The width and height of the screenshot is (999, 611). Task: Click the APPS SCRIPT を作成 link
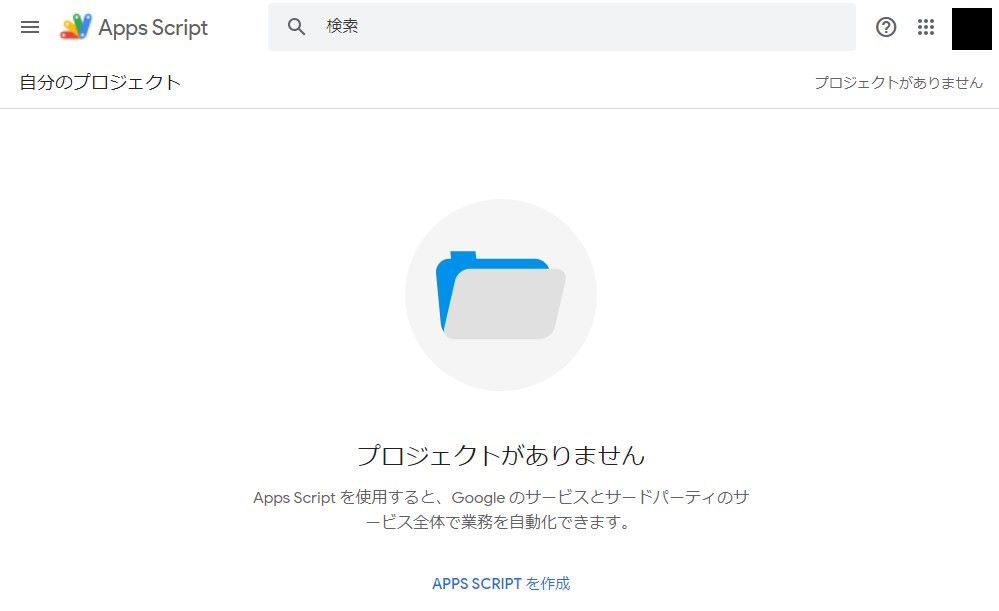(501, 583)
